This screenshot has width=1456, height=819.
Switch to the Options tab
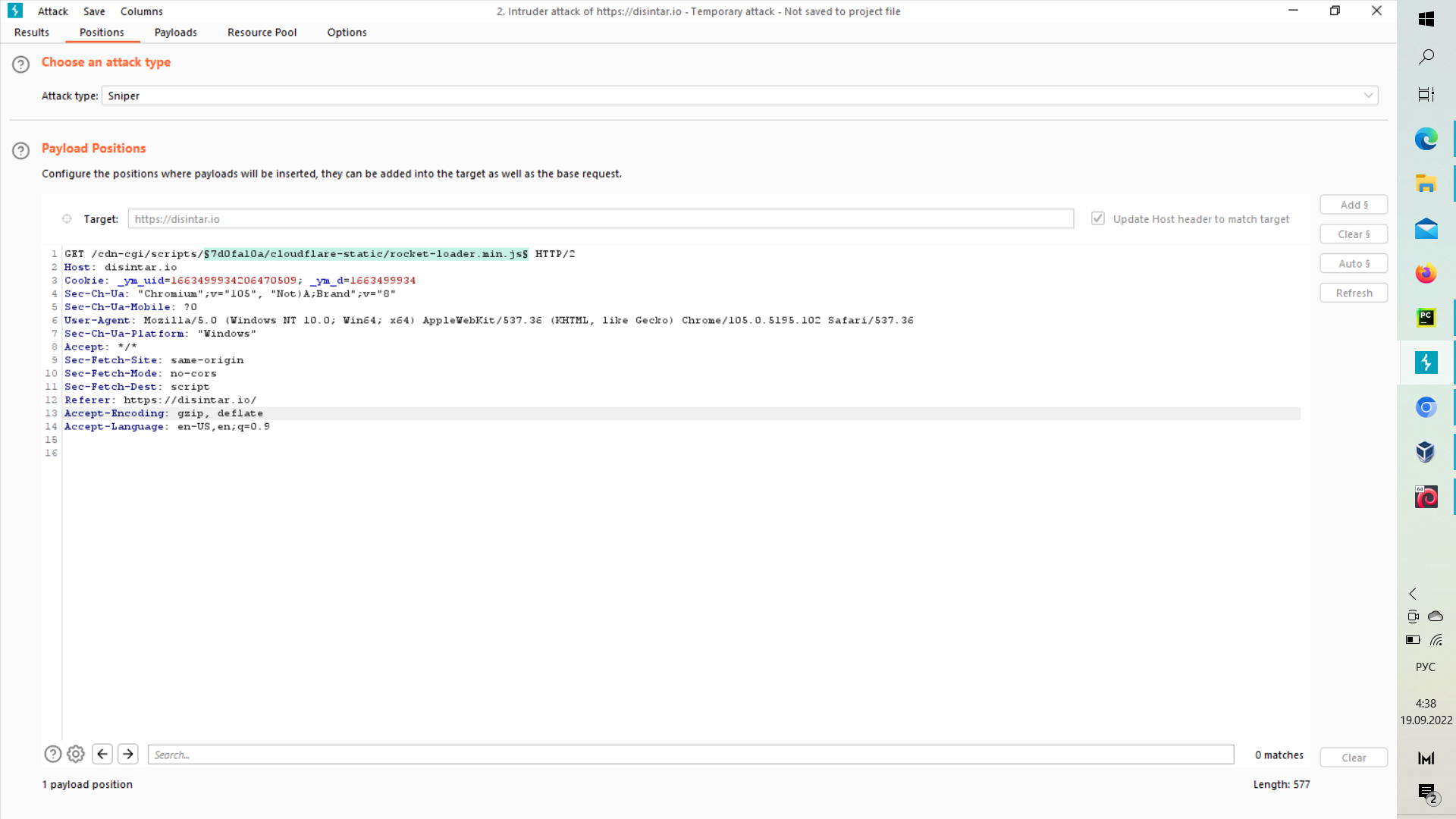(347, 33)
